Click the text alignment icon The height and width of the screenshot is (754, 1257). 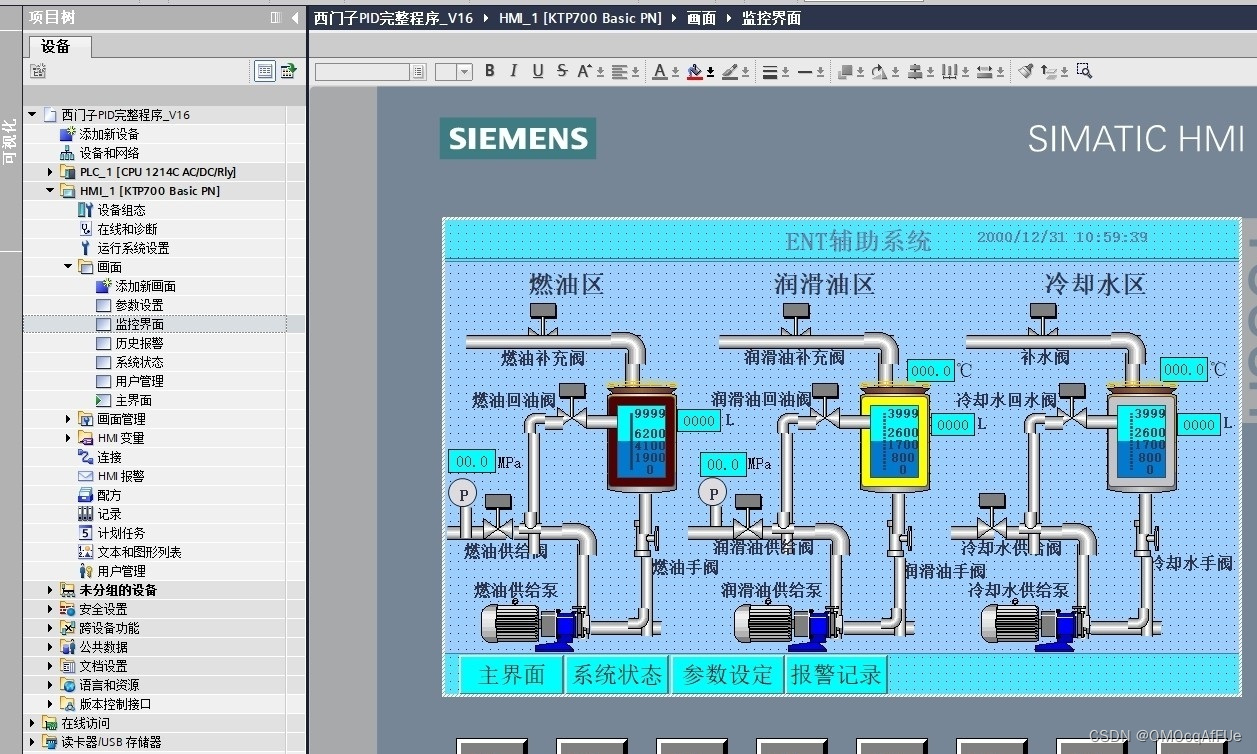click(x=621, y=71)
